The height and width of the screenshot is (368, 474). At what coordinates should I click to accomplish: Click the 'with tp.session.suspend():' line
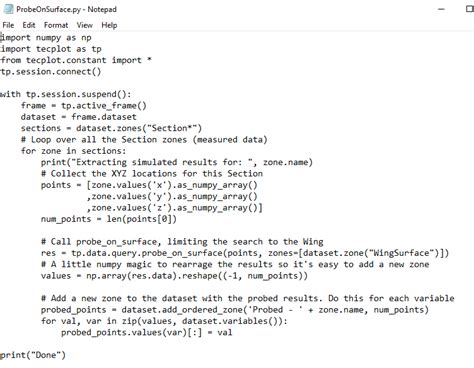66,94
